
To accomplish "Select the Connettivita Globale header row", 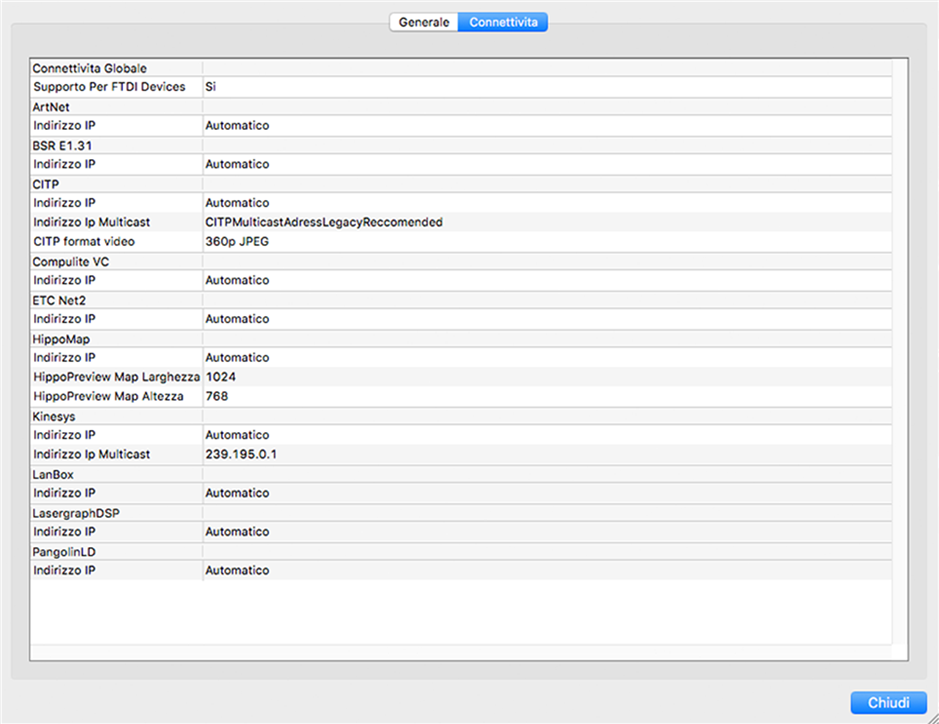I will [461, 68].
